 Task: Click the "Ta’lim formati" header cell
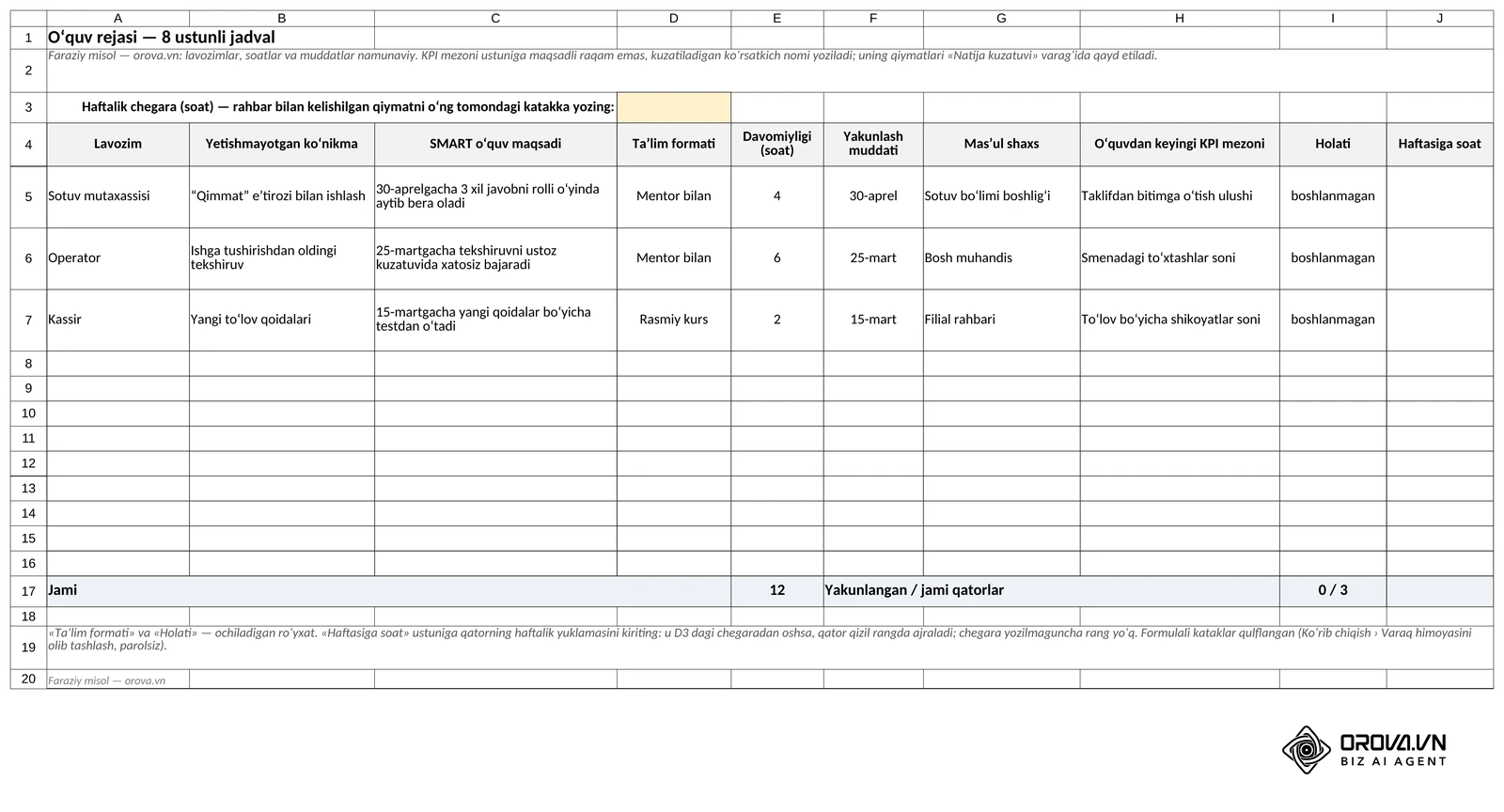[673, 144]
